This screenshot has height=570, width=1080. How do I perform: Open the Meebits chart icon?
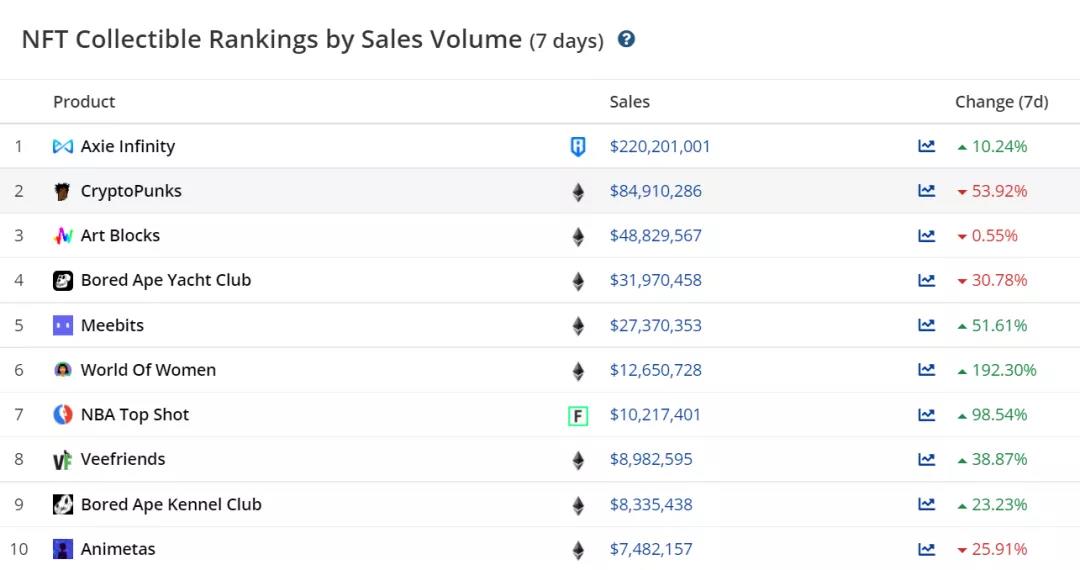[926, 325]
